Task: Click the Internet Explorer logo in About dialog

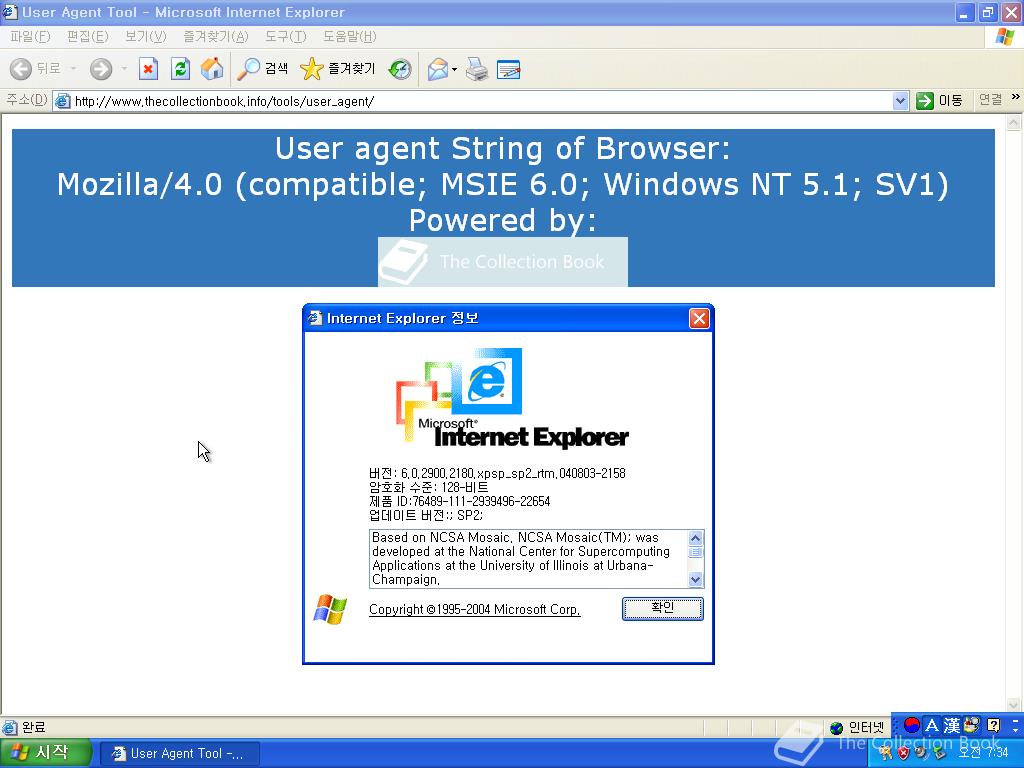Action: tap(511, 398)
